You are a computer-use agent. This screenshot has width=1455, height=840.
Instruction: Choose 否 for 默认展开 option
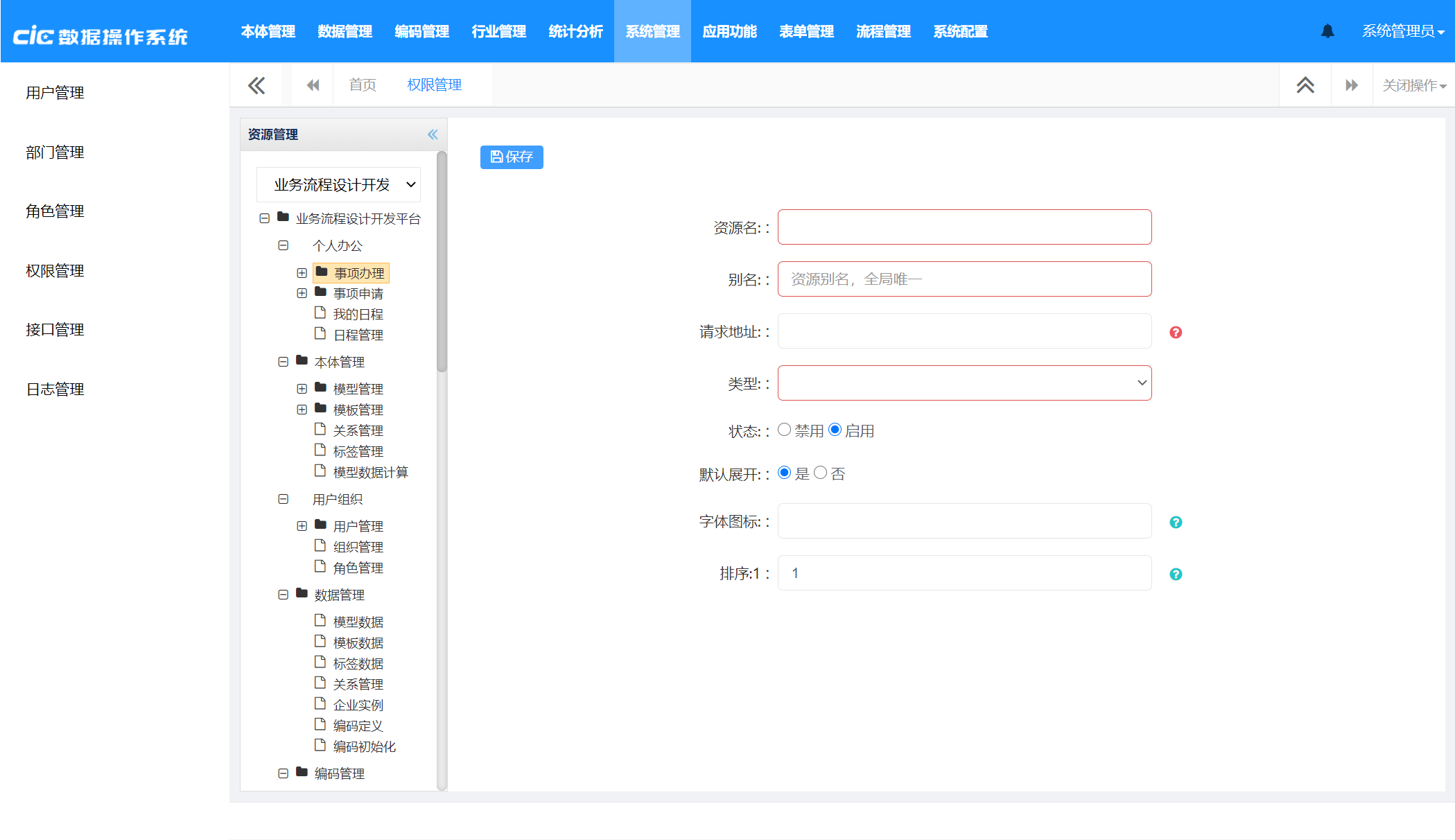[x=821, y=473]
